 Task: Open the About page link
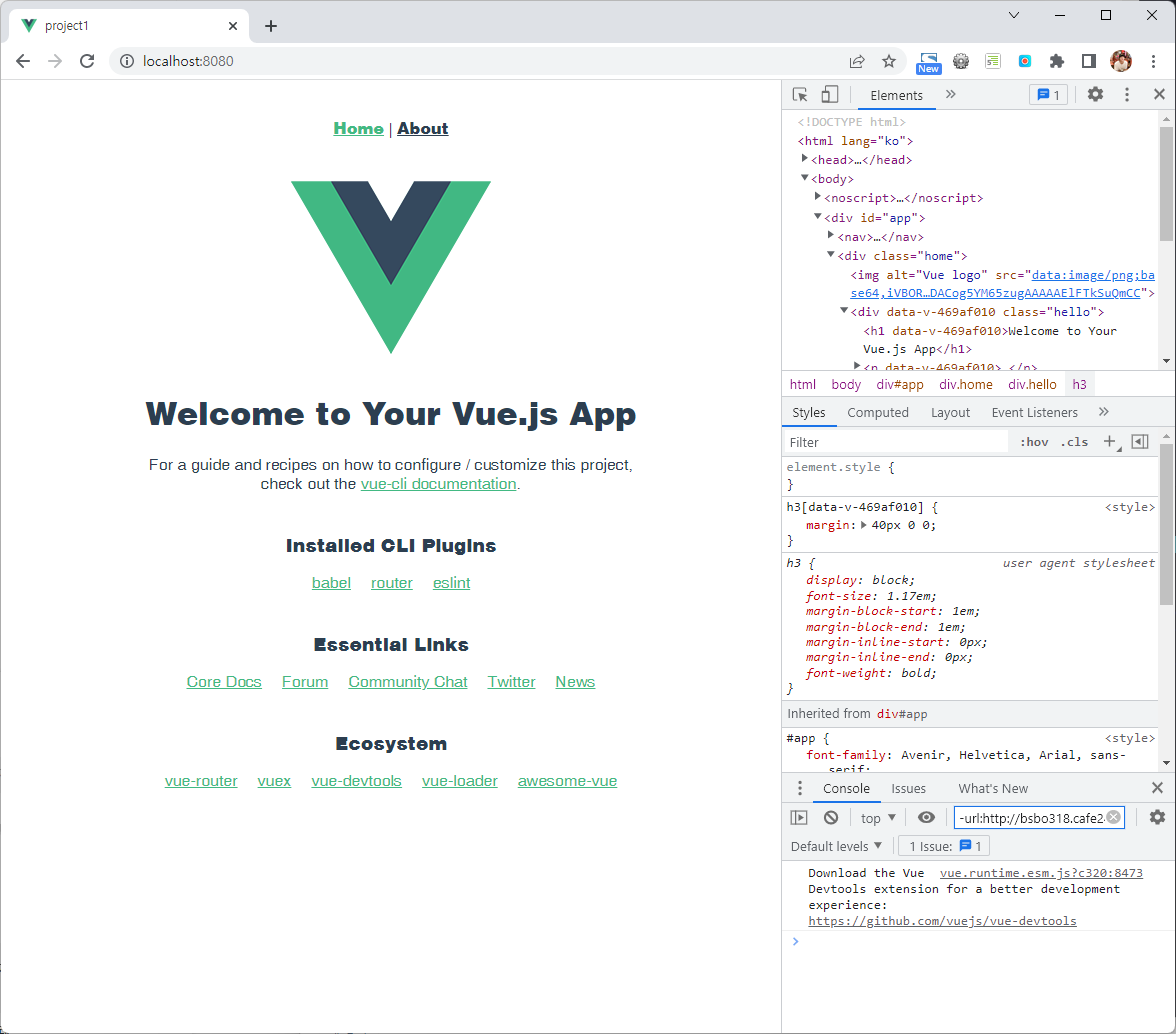click(x=422, y=128)
